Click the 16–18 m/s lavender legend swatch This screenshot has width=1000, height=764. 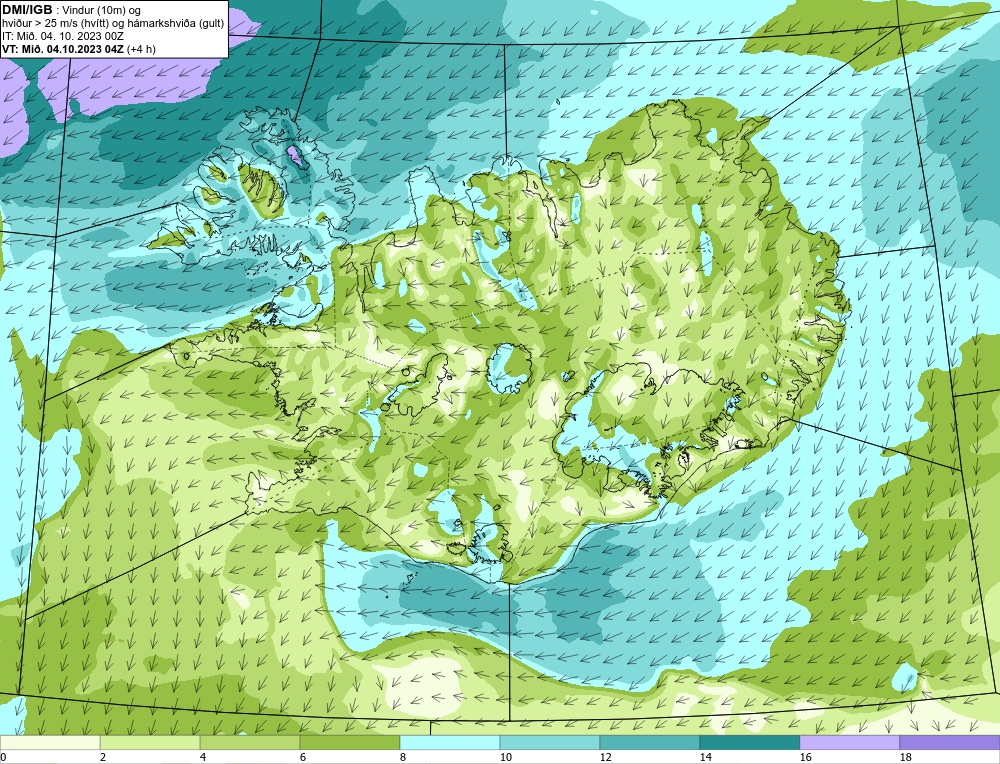[849, 742]
